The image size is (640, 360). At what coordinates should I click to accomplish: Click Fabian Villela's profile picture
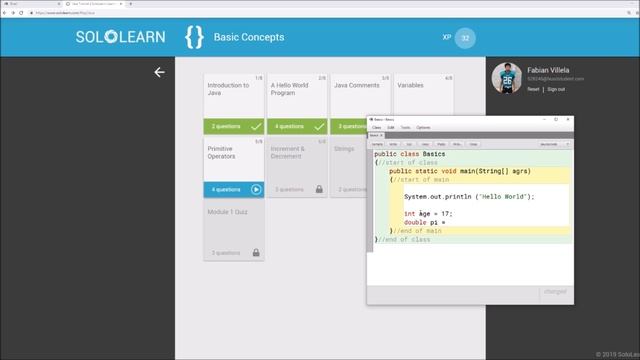tap(507, 78)
